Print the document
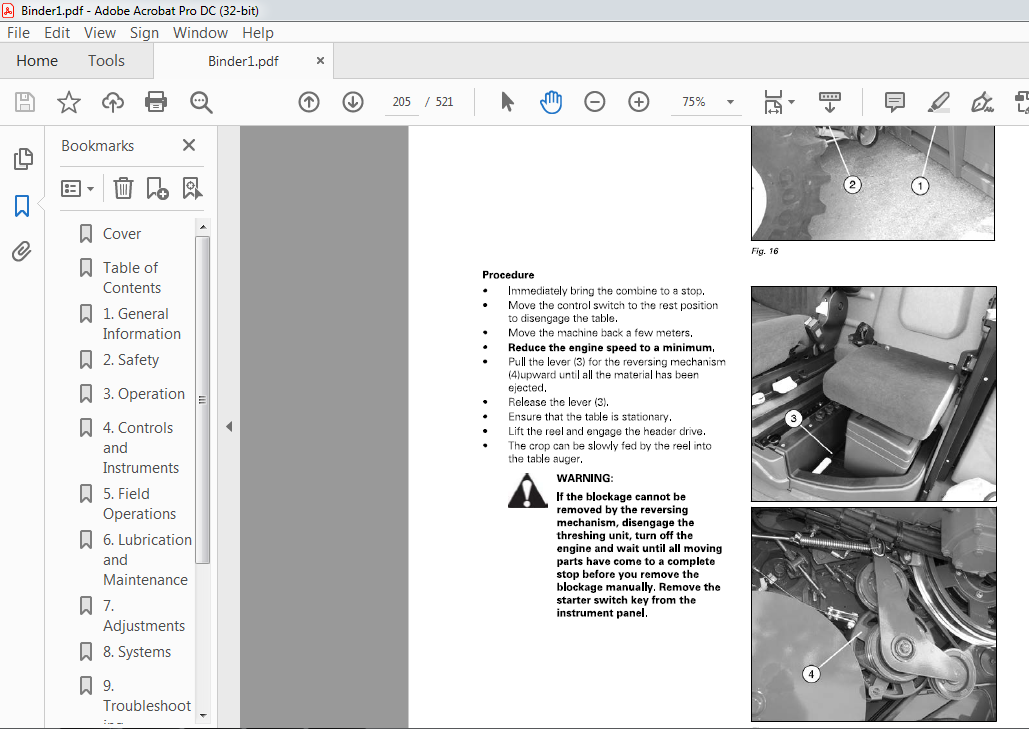 [156, 102]
